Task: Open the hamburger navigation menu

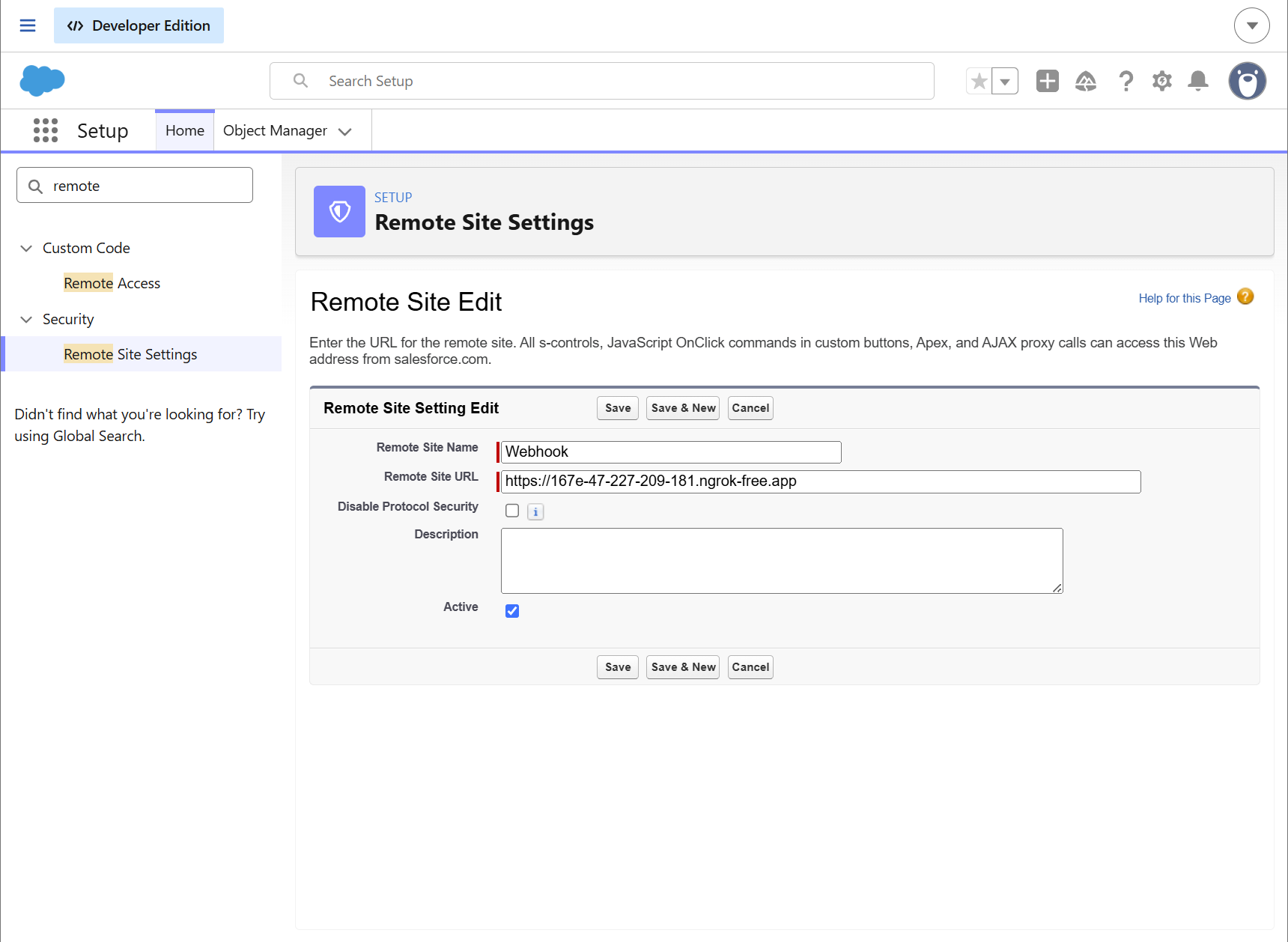Action: [x=28, y=25]
